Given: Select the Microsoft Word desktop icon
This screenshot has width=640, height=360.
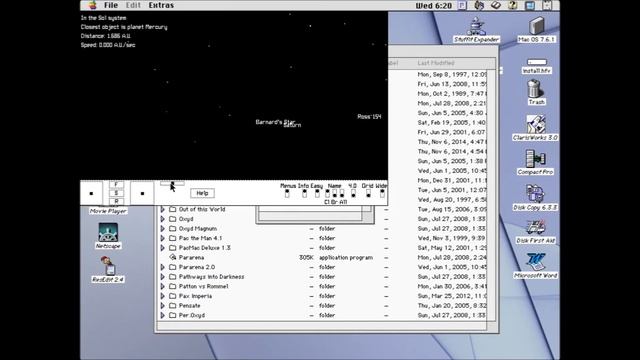Looking at the screenshot, I should pos(536,262).
